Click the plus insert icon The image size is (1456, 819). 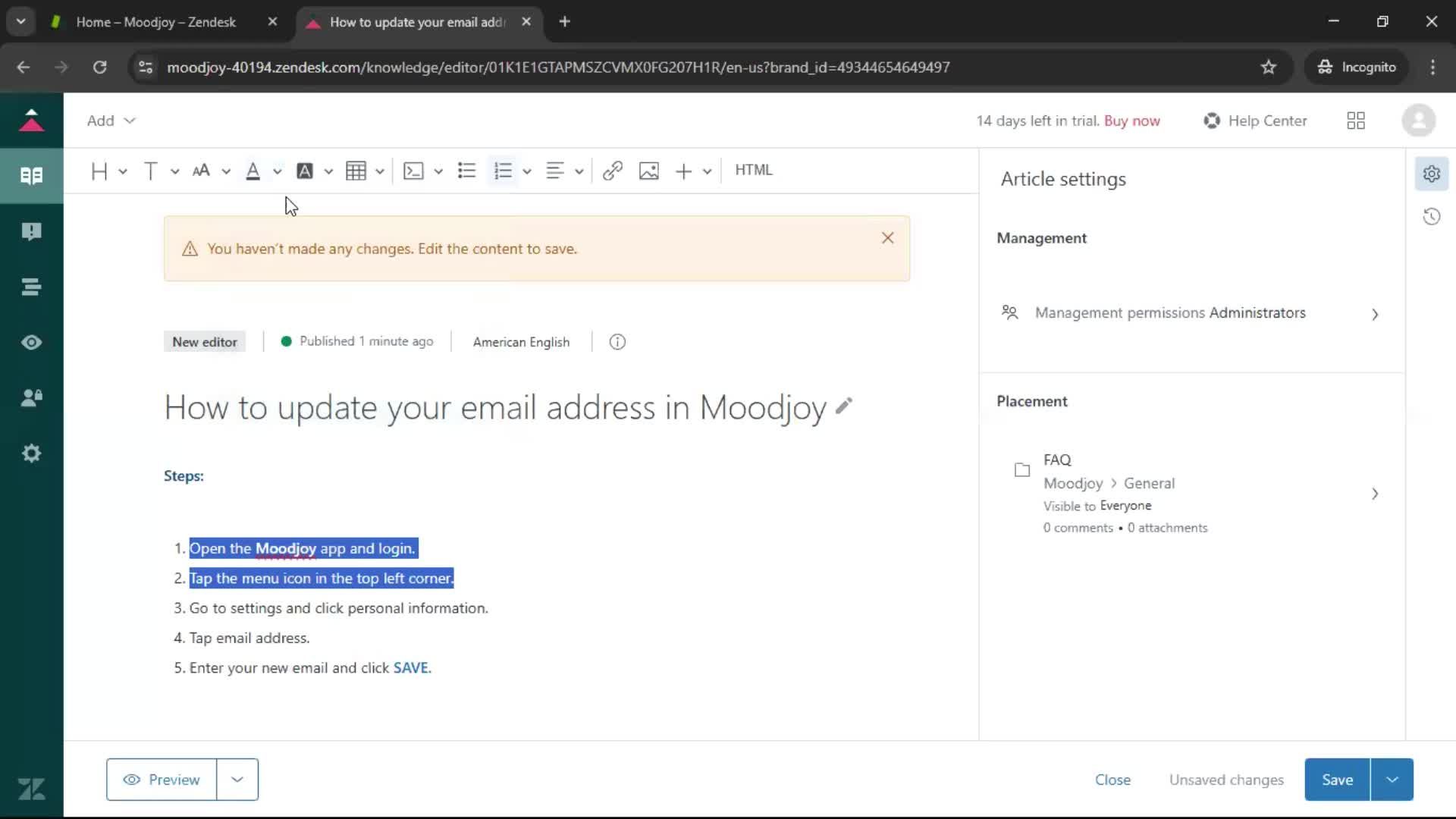pos(683,171)
